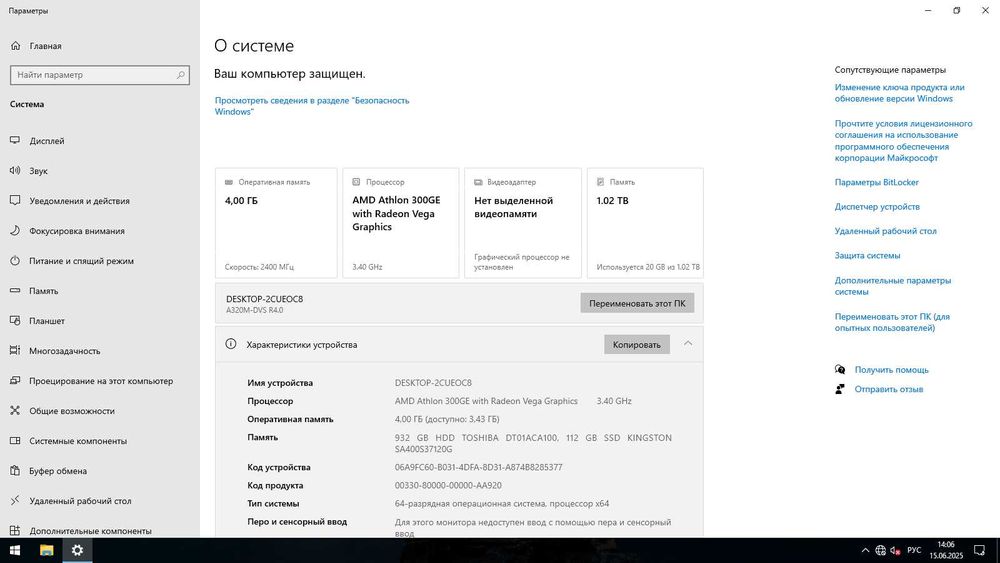Open Защита системы link

pyautogui.click(x=867, y=255)
